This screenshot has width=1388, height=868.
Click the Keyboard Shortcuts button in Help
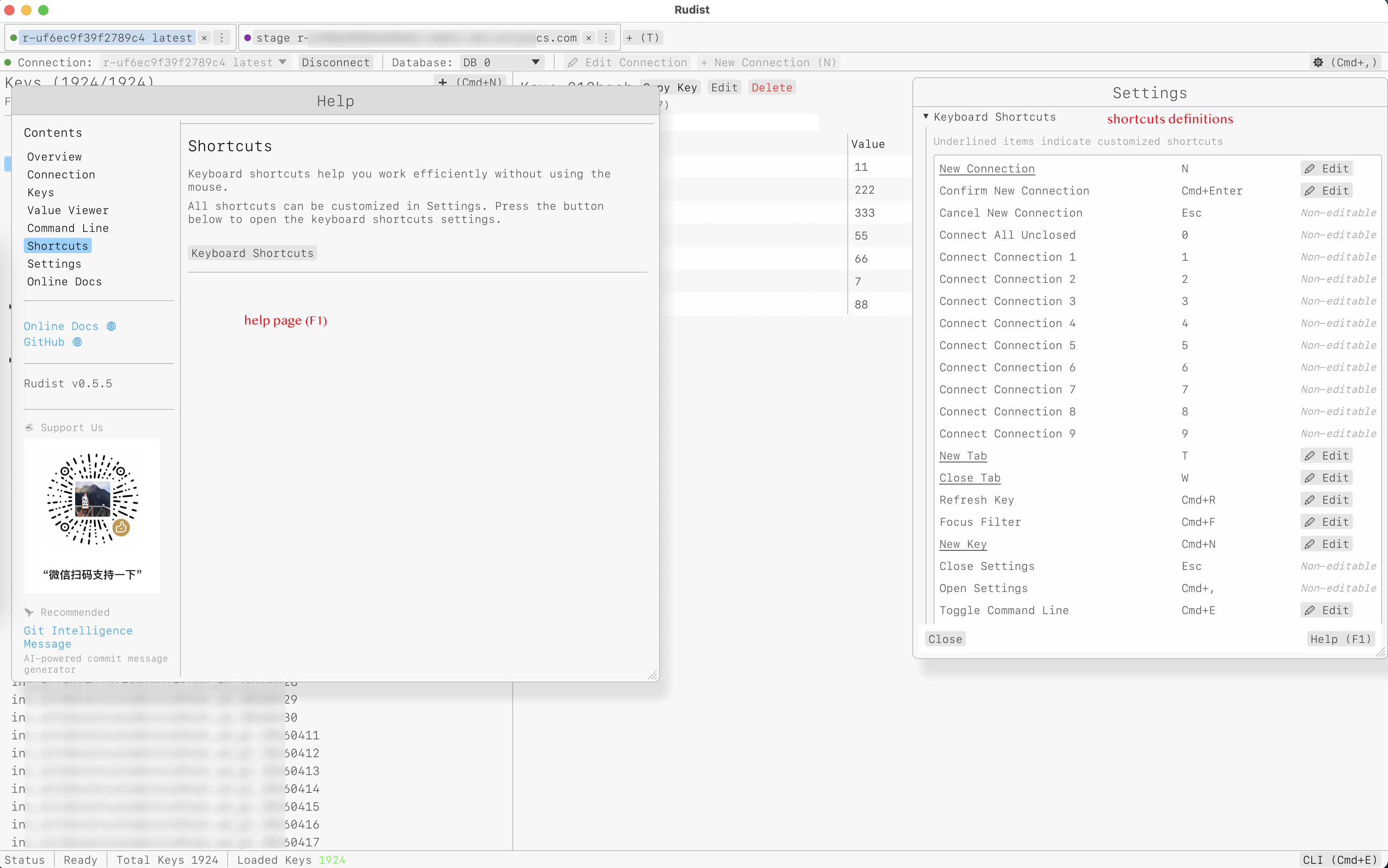(x=253, y=253)
